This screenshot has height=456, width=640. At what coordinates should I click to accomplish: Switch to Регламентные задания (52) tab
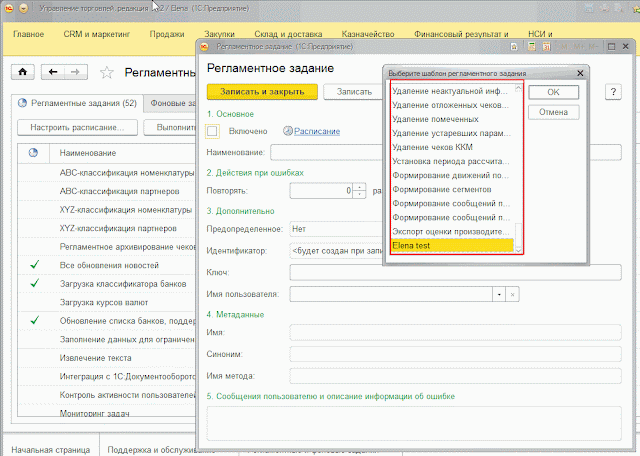[78, 103]
